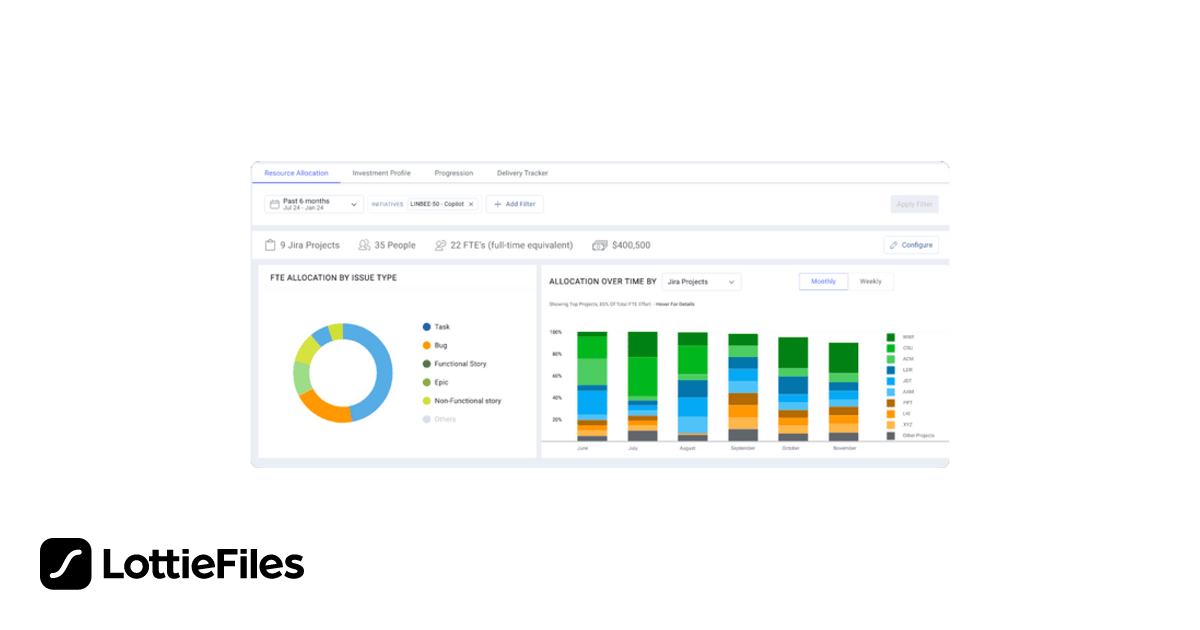Expand the Initiatives filter options

[x=386, y=204]
